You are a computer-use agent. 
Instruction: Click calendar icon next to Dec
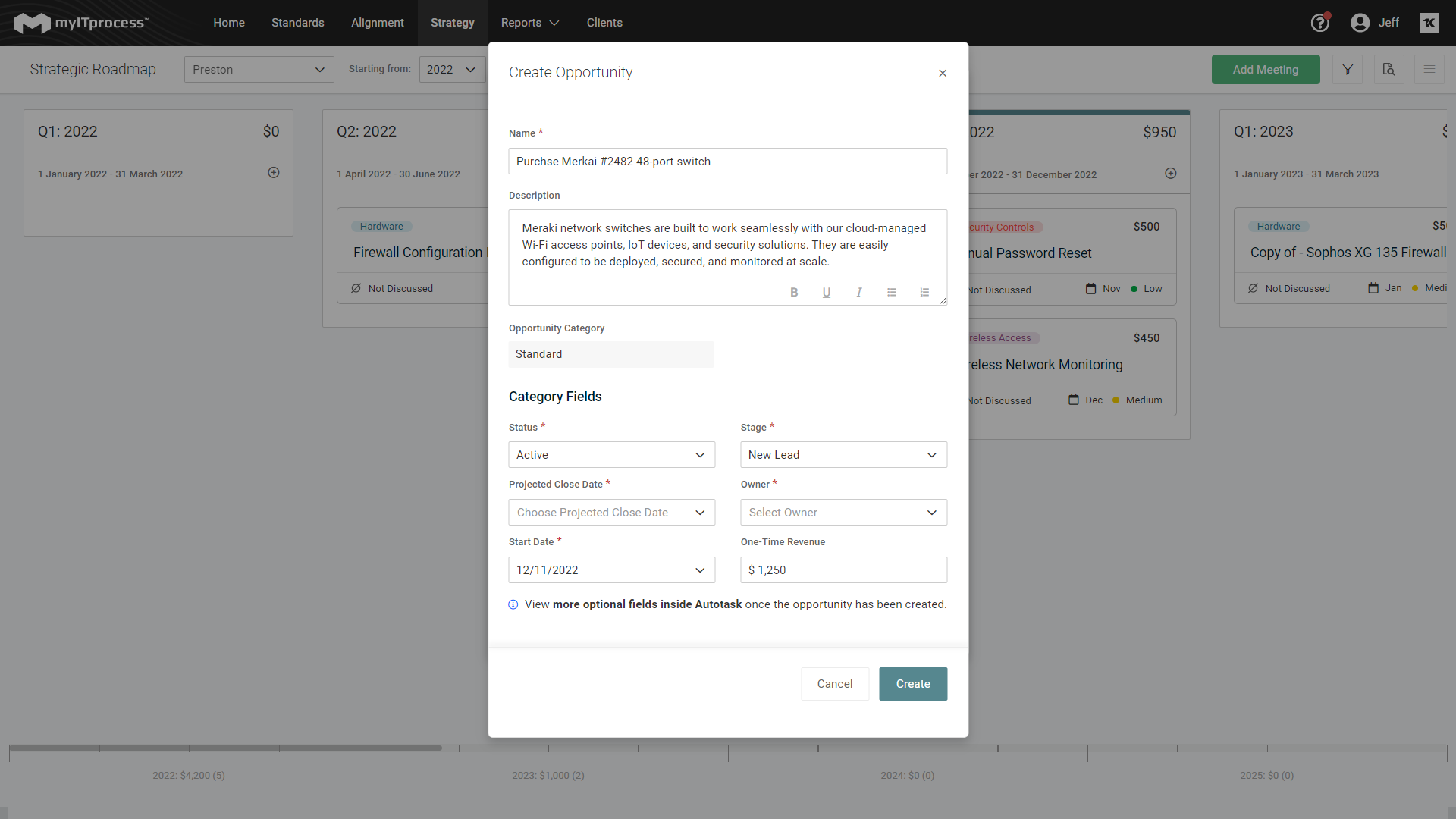coord(1074,400)
